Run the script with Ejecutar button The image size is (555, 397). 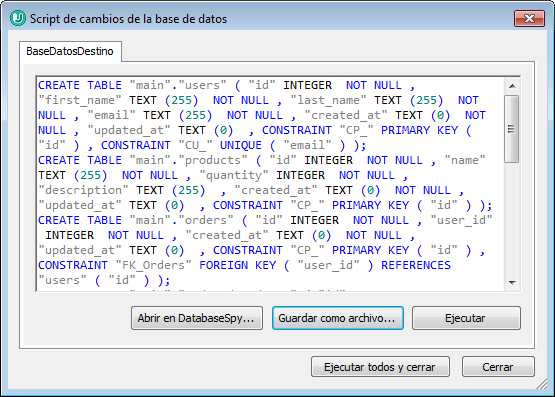point(466,318)
